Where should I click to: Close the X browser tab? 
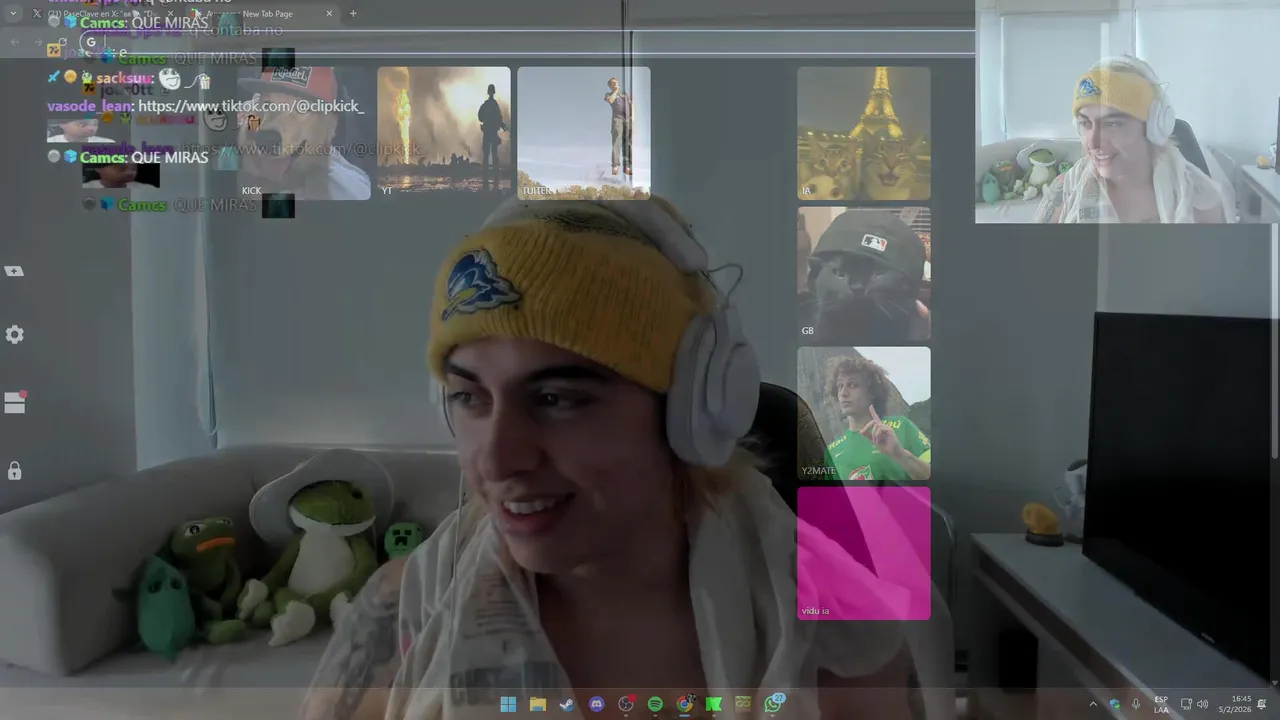point(169,14)
